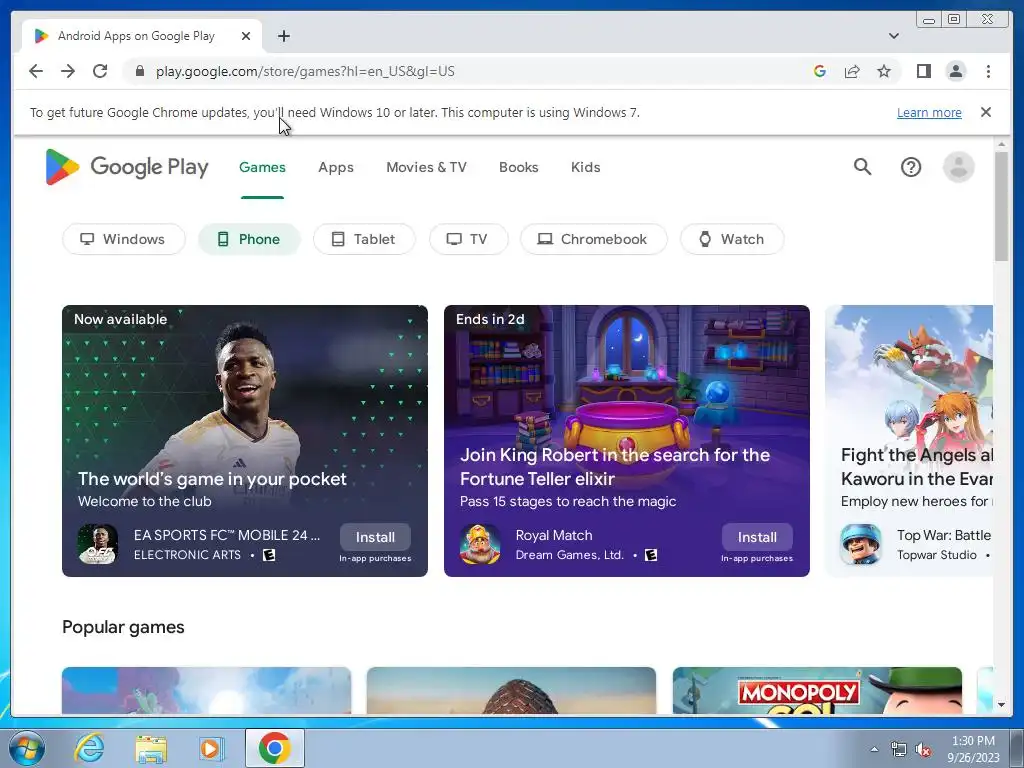Dismiss the Chrome update notification bar

[x=985, y=112]
